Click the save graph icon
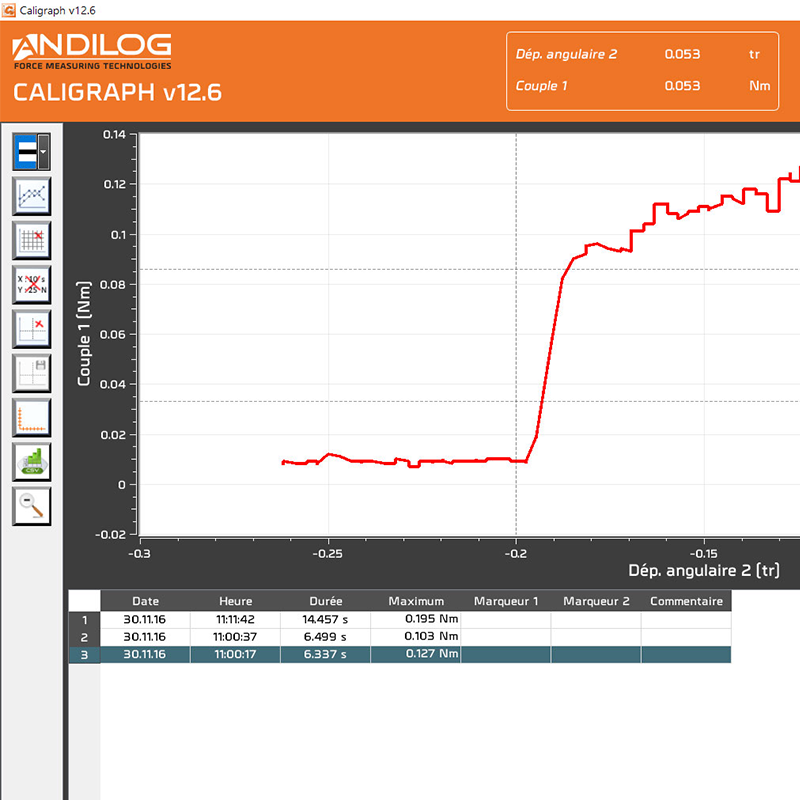This screenshot has height=800, width=800. [31, 373]
